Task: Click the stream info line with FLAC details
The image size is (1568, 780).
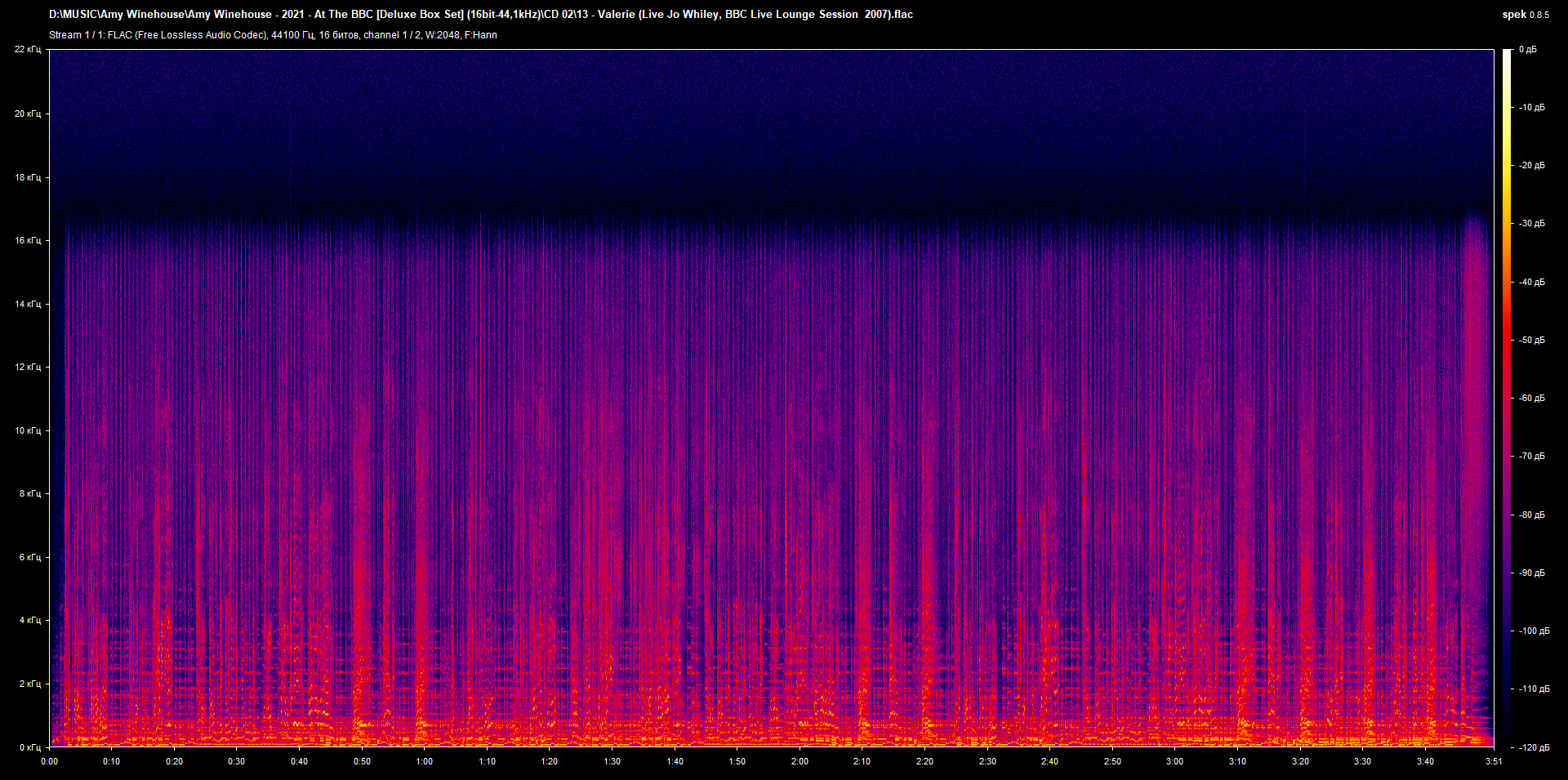Action: tap(273, 35)
